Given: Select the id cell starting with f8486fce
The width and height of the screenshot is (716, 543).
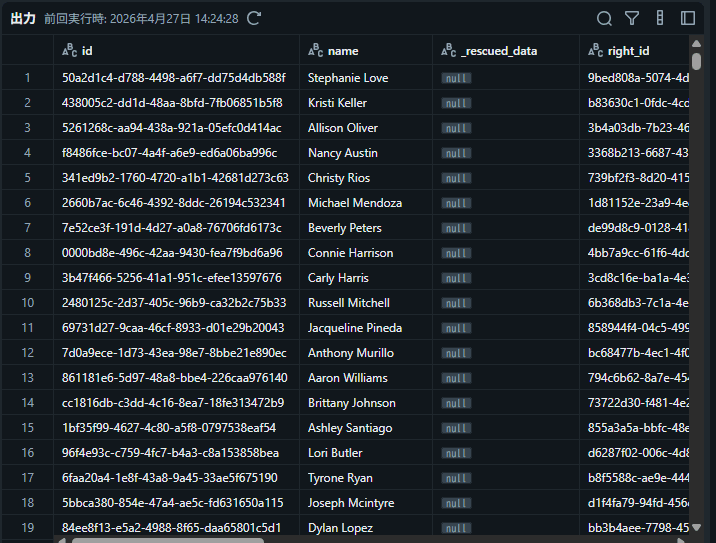Looking at the screenshot, I should pos(176,153).
